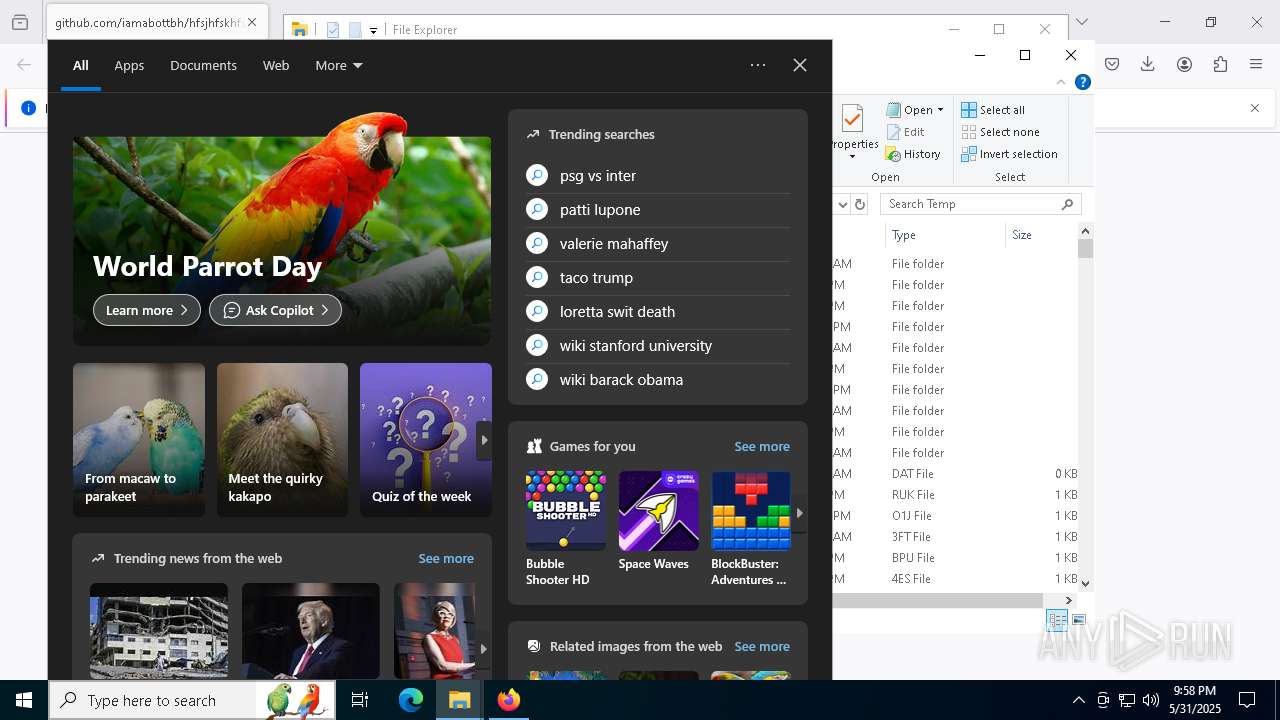Click History in File Explorer ribbon
Image resolution: width=1280 pixels, height=720 pixels.
click(913, 154)
